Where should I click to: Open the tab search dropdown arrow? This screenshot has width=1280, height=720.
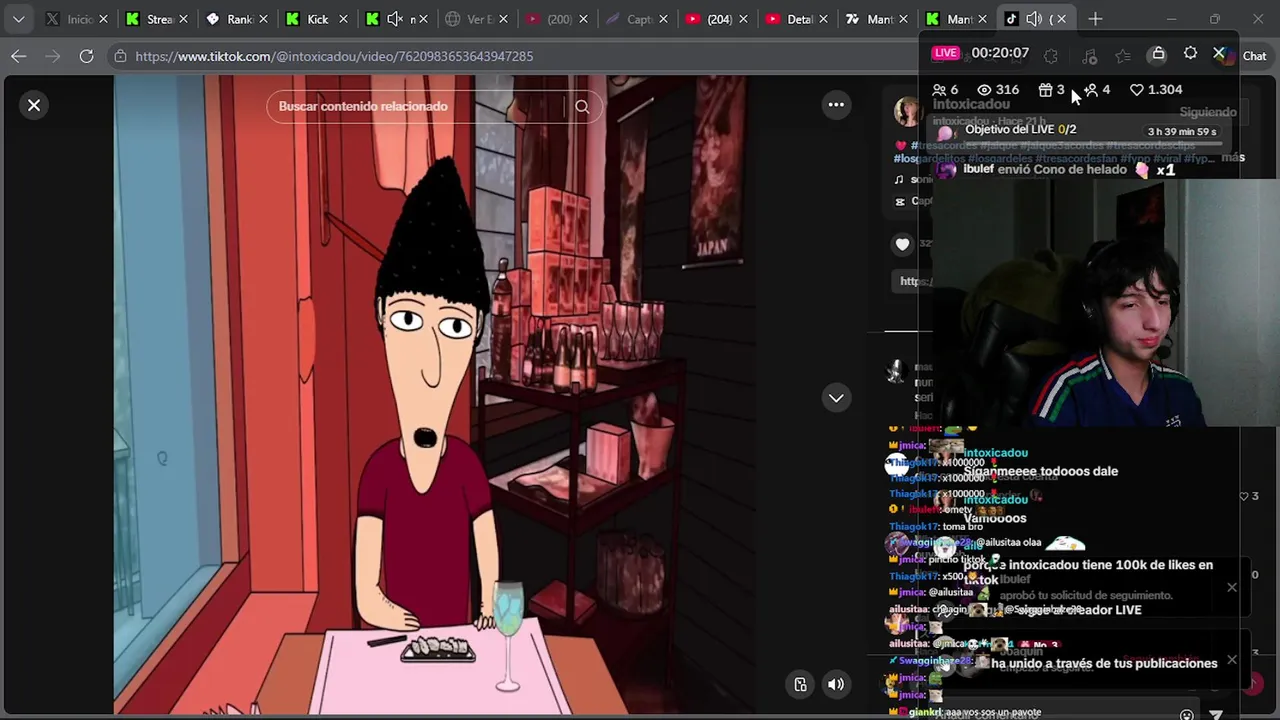(x=18, y=19)
